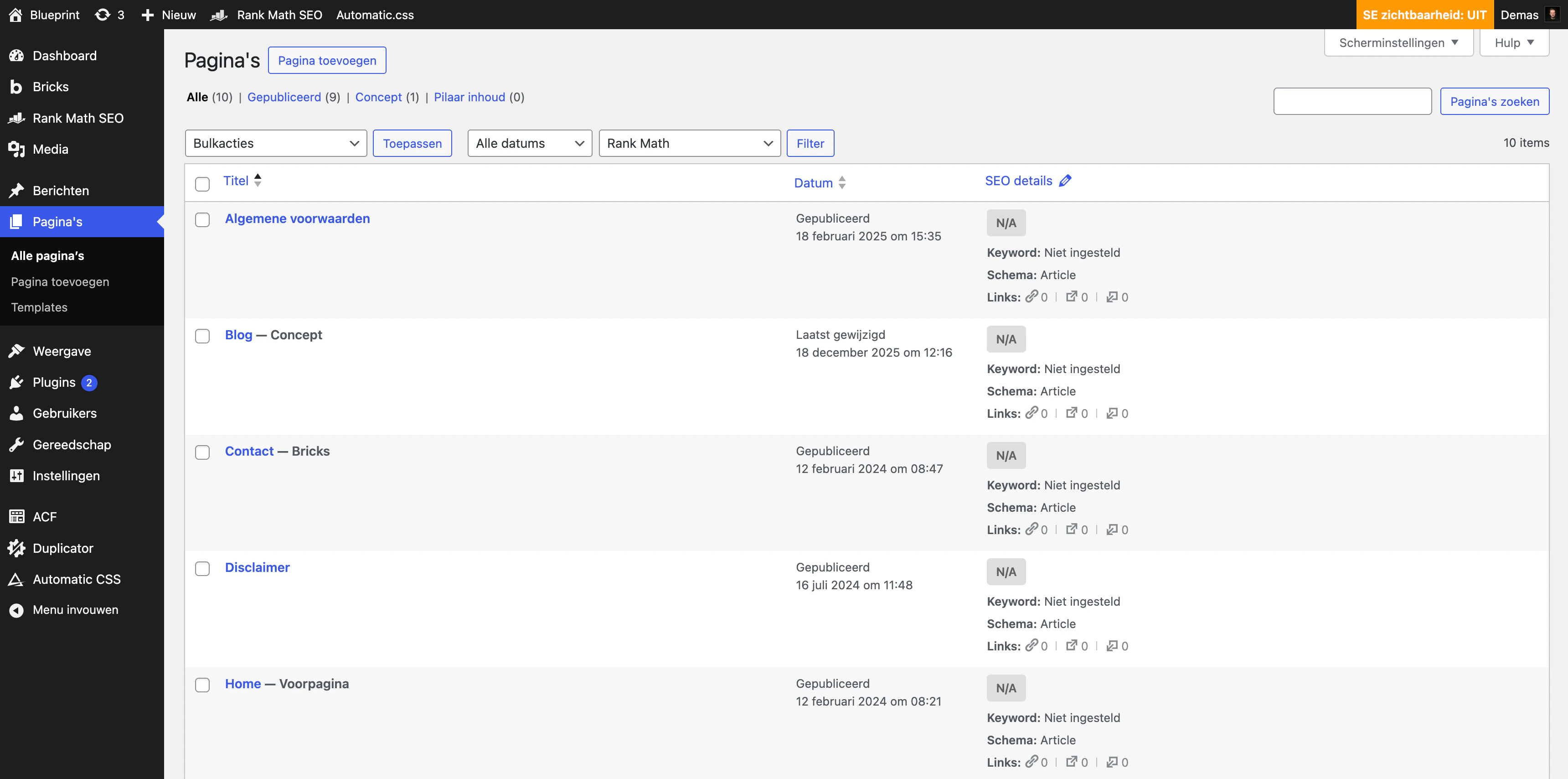This screenshot has height=779, width=1568.
Task: Open the Bulkacties dropdown
Action: pyautogui.click(x=276, y=143)
